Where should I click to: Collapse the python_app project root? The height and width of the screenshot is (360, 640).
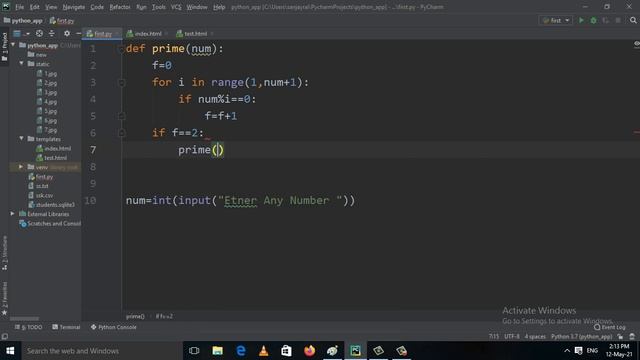point(13,45)
